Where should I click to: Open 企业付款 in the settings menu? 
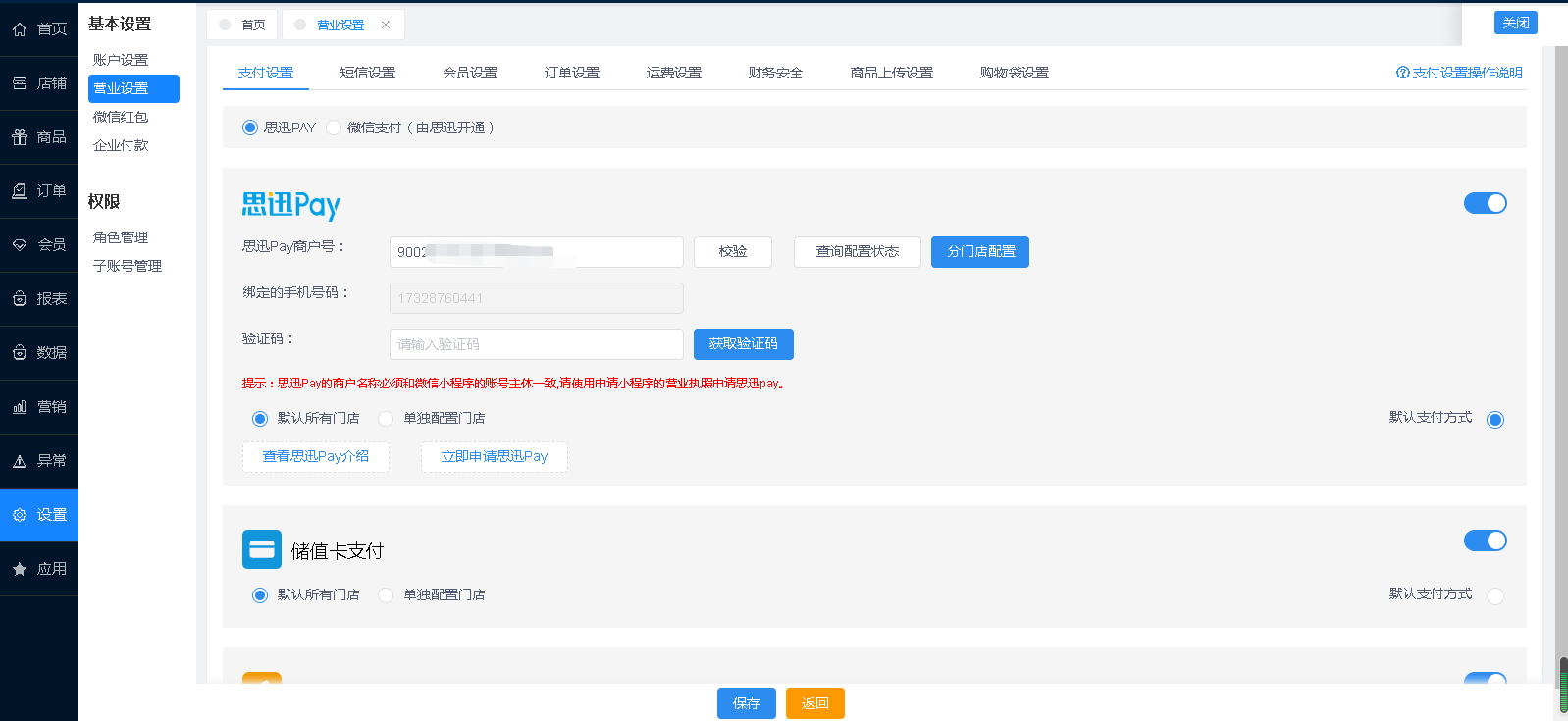pos(121,145)
